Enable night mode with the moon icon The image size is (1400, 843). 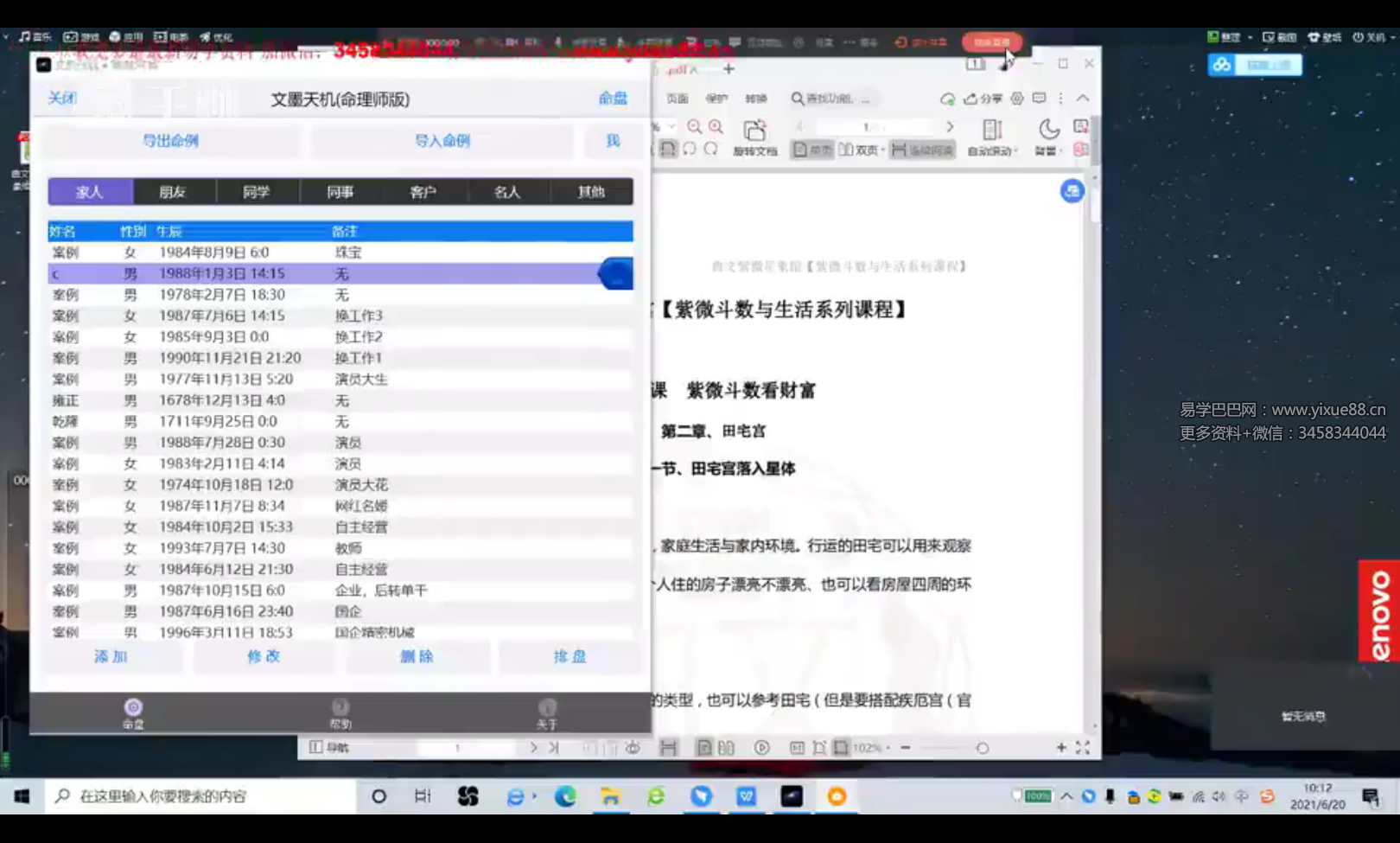[1049, 130]
